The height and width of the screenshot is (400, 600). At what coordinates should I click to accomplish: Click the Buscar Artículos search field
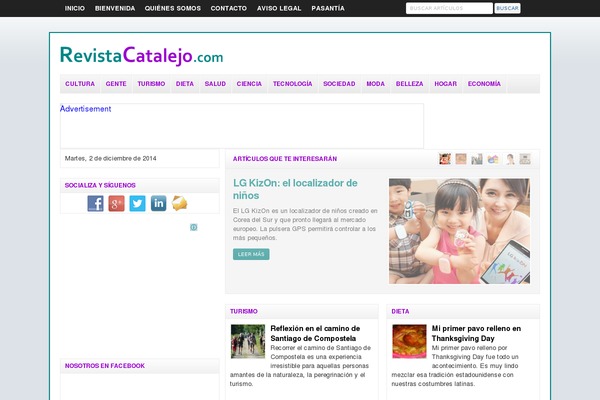pyautogui.click(x=449, y=8)
